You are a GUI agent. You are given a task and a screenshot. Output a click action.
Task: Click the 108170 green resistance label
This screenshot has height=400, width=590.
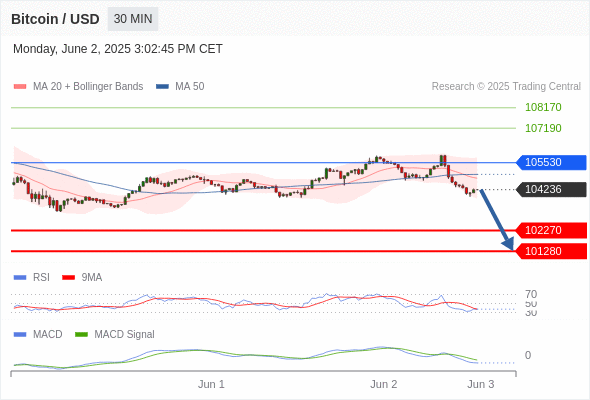tap(543, 107)
